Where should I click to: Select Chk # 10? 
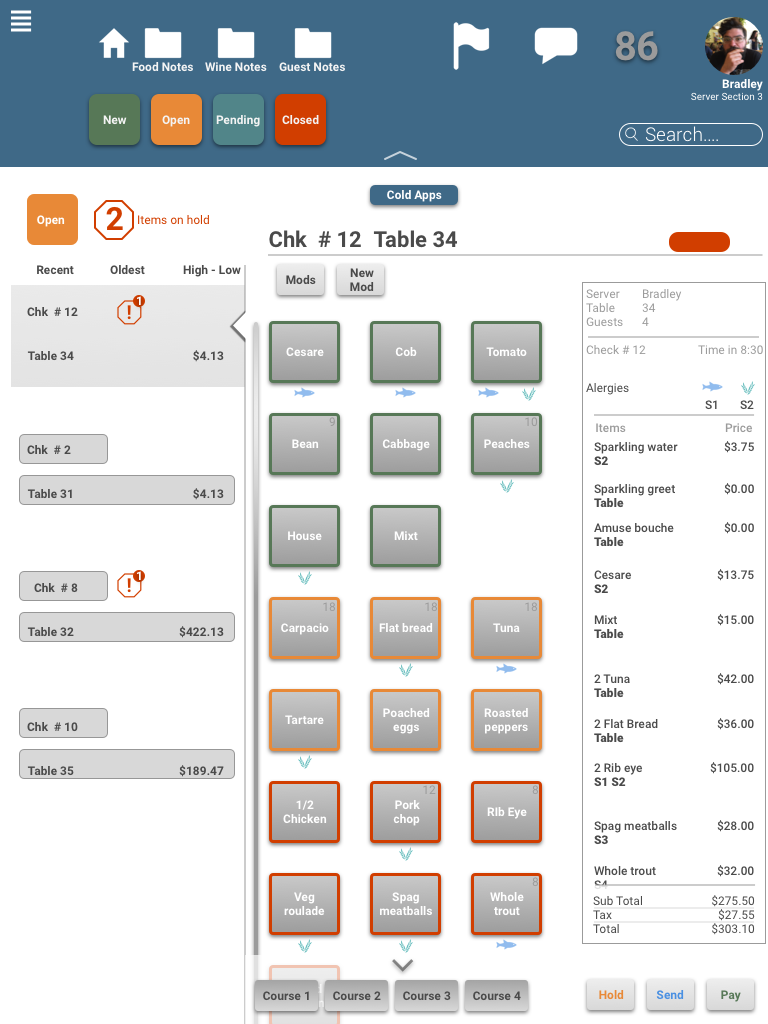63,724
